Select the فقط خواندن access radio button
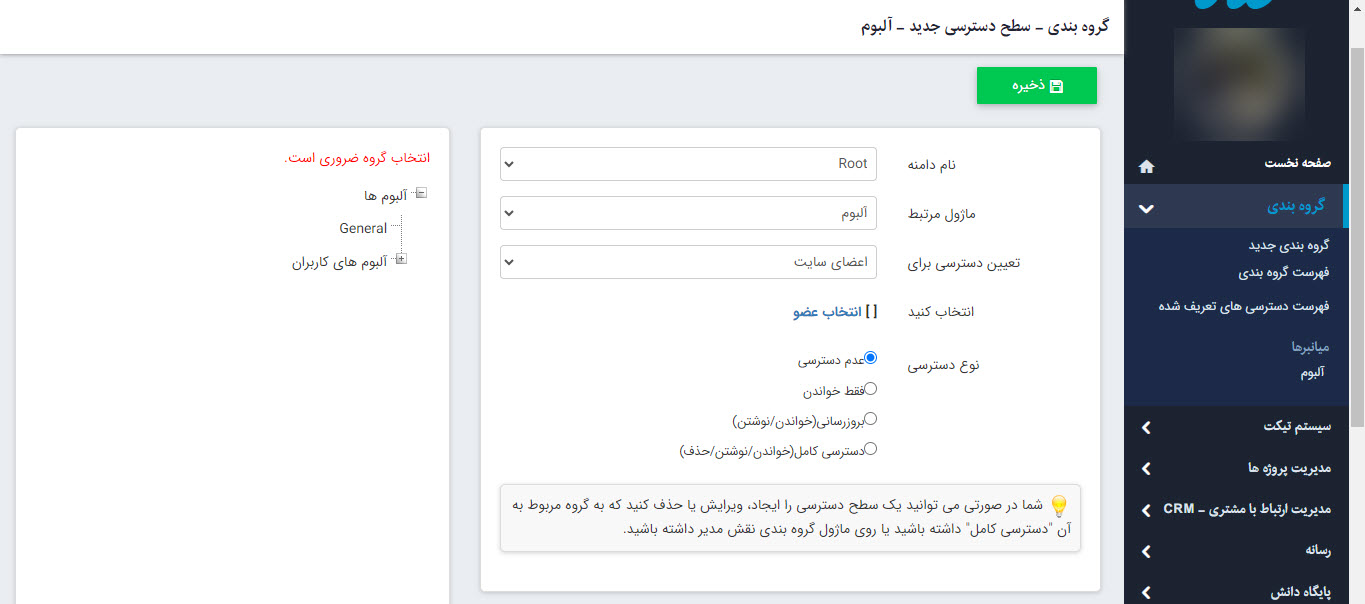Viewport: 1365px width, 604px height. point(871,388)
